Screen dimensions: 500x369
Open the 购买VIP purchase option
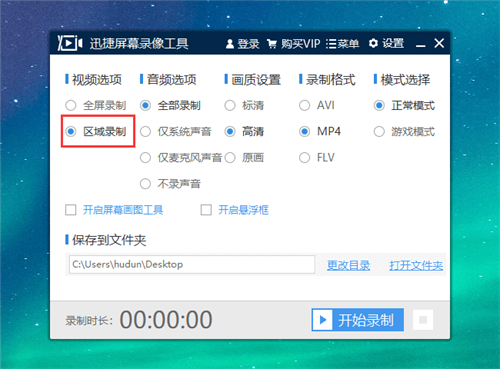294,44
